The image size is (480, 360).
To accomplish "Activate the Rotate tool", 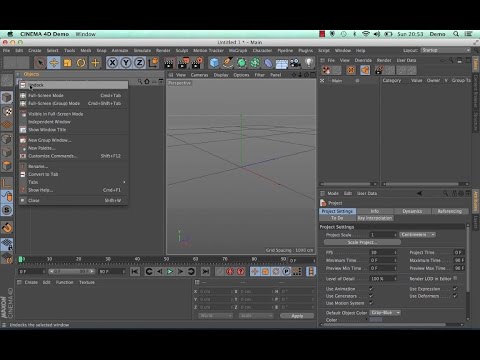I will pyautogui.click(x=81, y=62).
